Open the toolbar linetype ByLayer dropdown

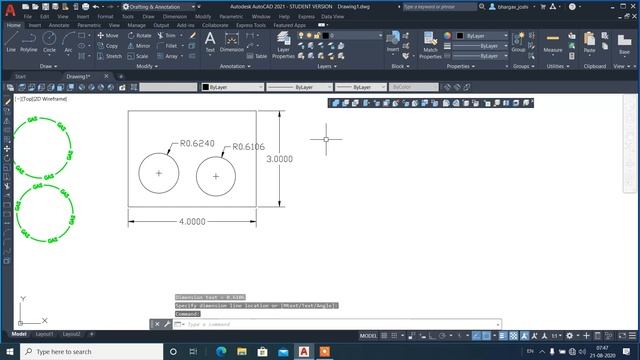299,87
